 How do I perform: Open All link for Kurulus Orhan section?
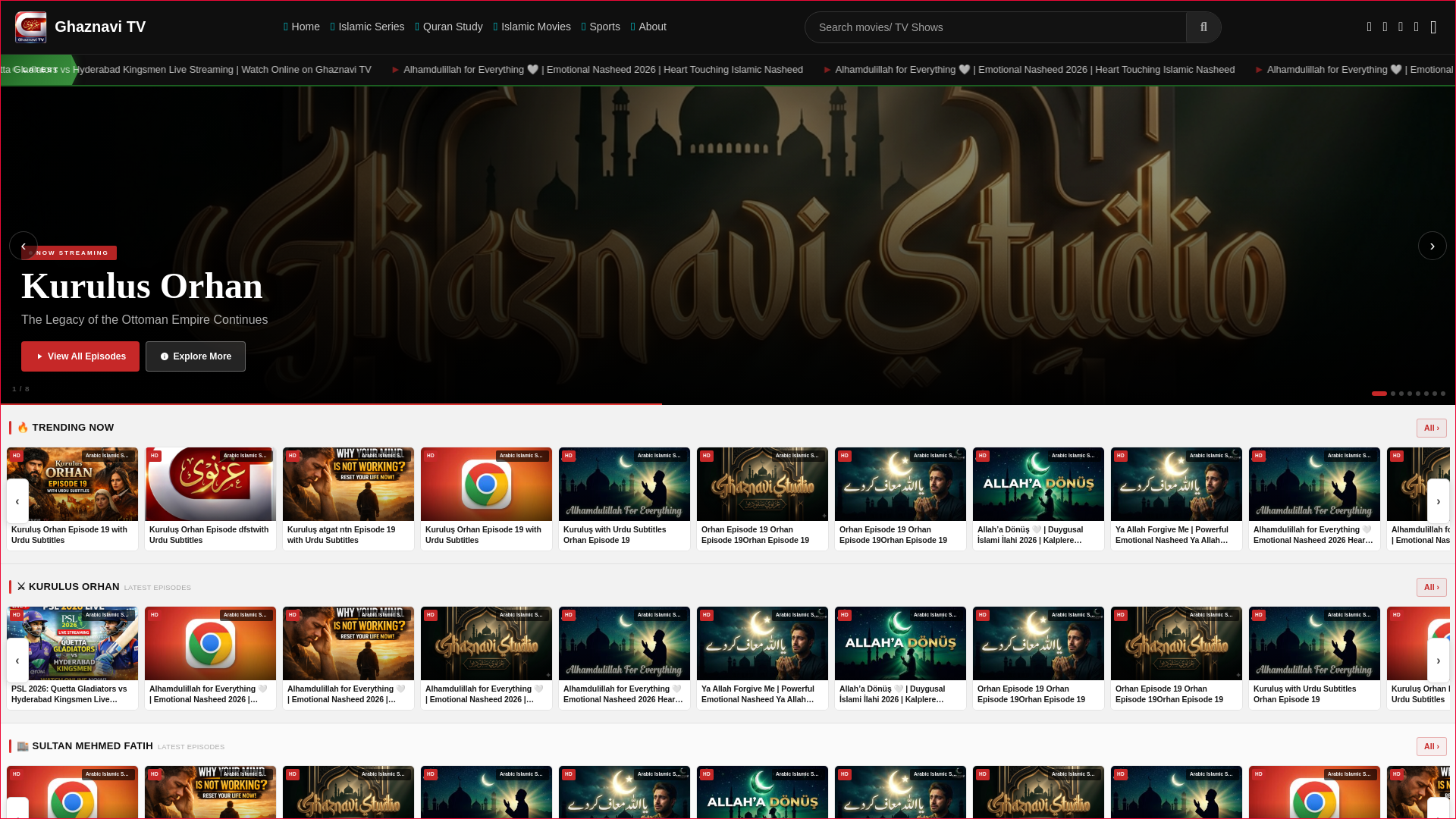(1431, 588)
